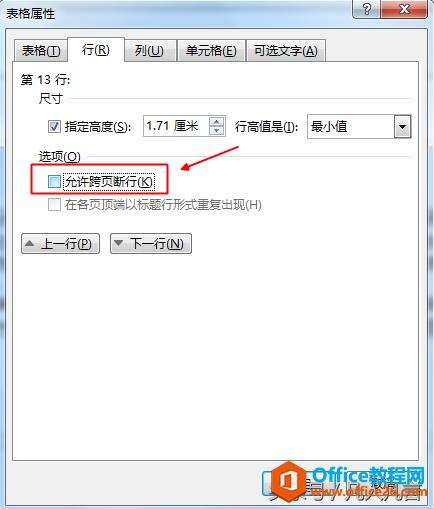Click the Office教程网 watermark text
The image size is (434, 509).
click(x=368, y=476)
